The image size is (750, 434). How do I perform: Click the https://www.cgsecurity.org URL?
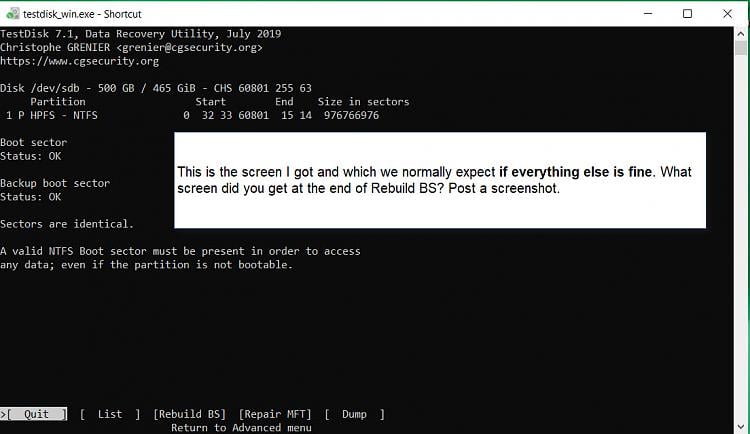pyautogui.click(x=79, y=61)
